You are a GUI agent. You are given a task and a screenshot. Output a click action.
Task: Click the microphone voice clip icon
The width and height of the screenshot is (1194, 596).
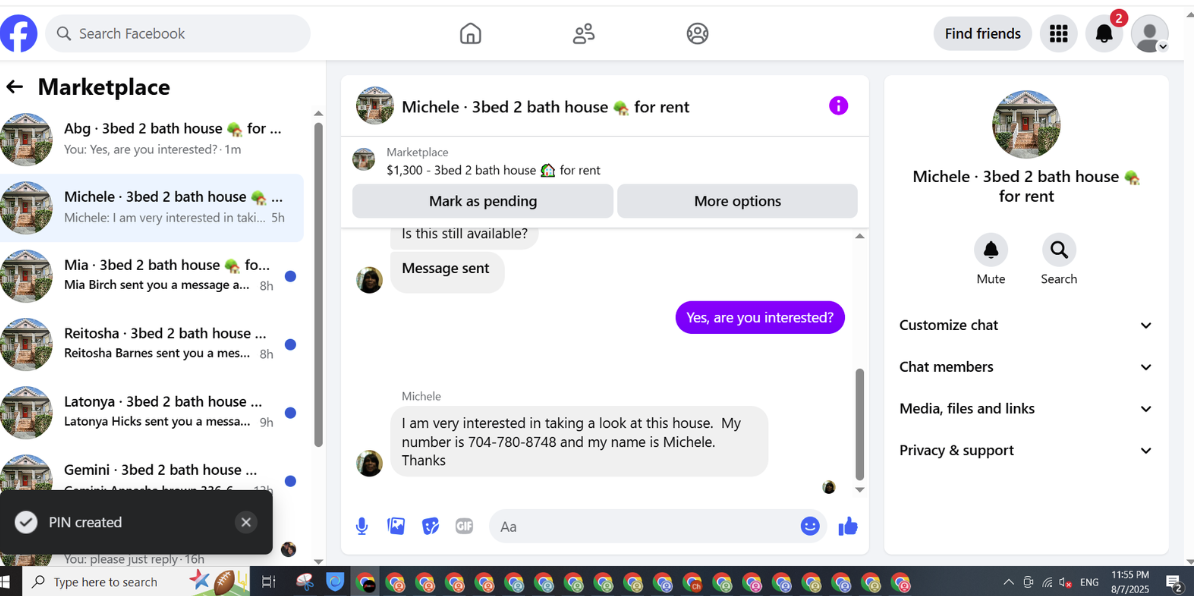[362, 526]
